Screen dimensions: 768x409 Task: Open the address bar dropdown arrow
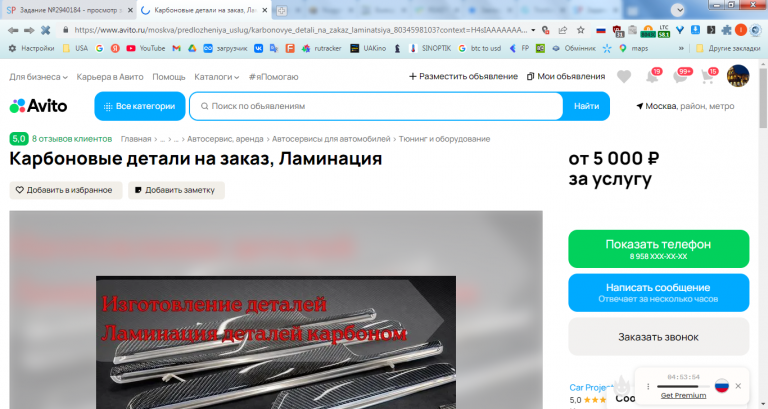pos(533,30)
